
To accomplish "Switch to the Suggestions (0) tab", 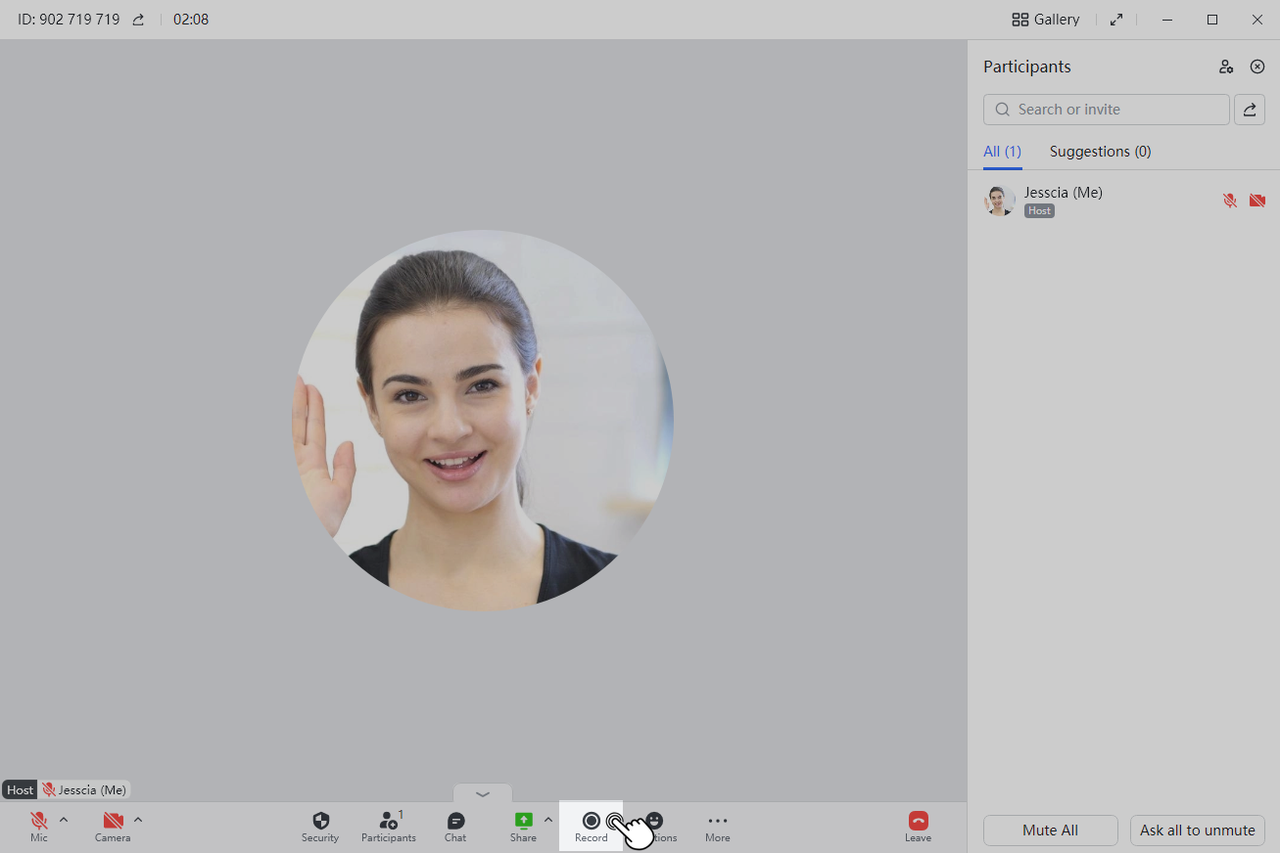I will pos(1100,152).
